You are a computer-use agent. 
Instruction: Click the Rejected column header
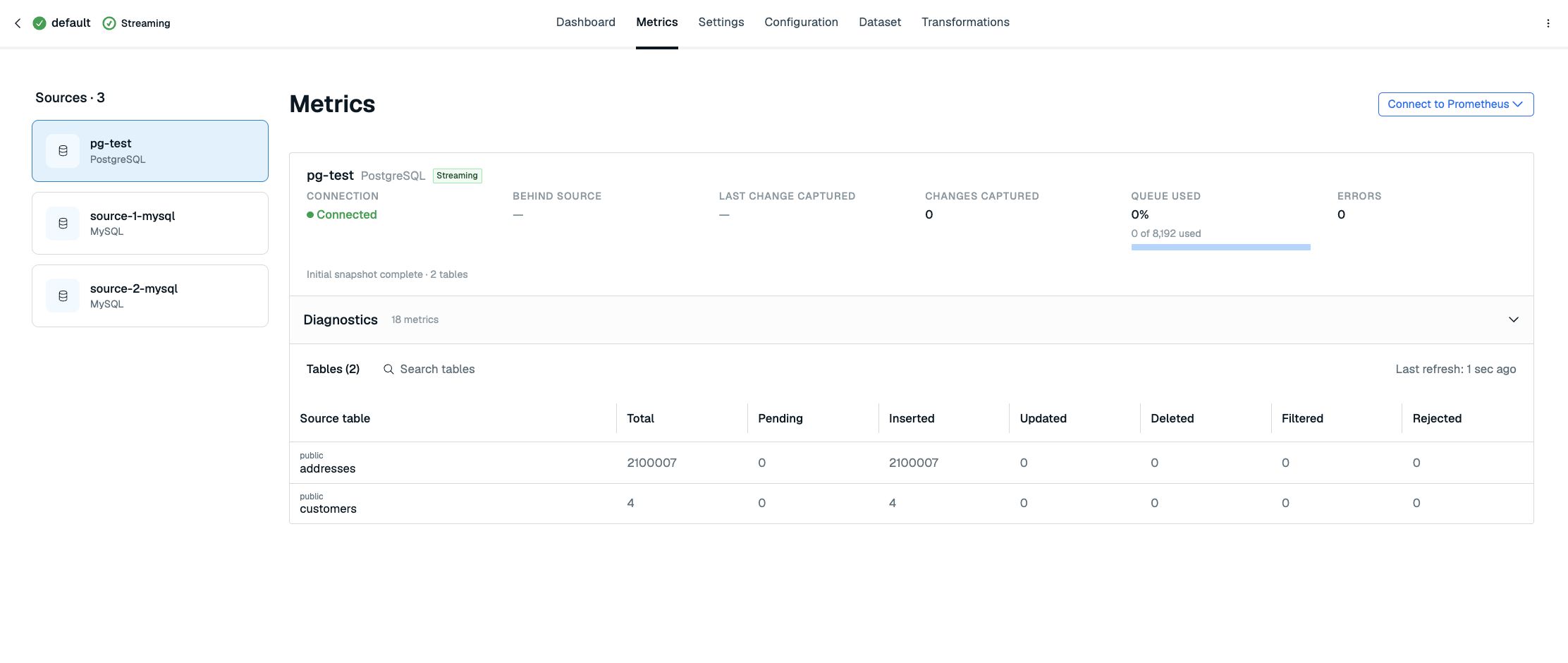coord(1437,419)
